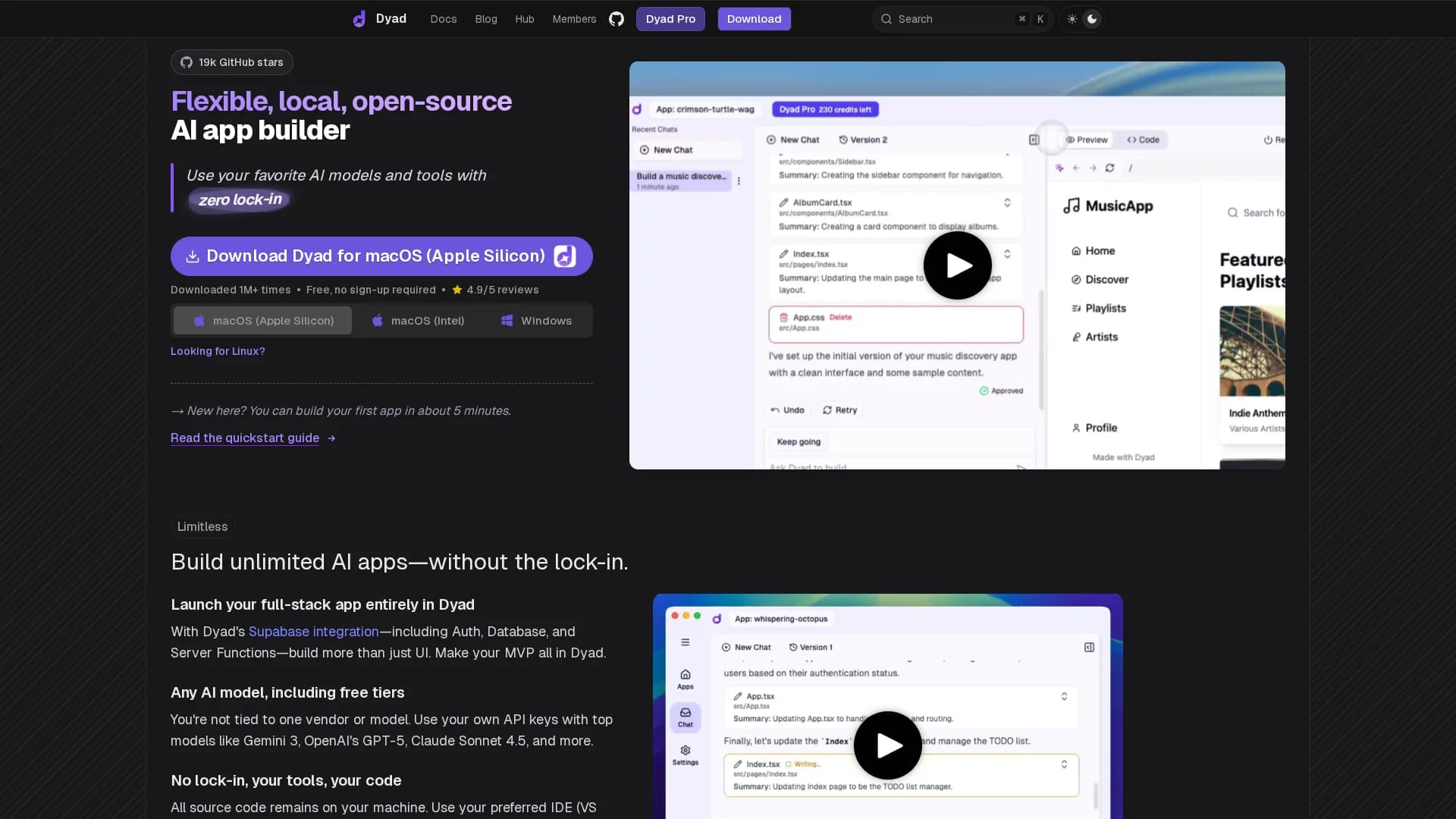Select the Windows platform tab
1456x819 pixels.
[x=536, y=321]
